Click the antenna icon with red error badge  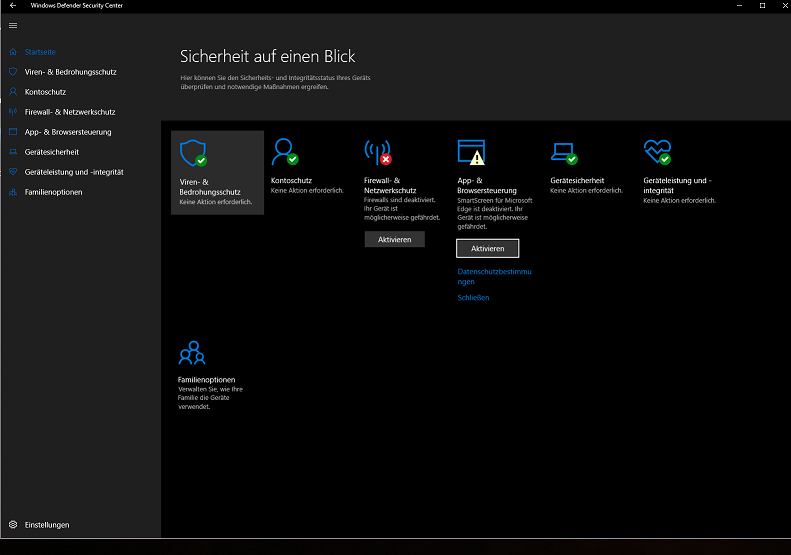pos(378,152)
